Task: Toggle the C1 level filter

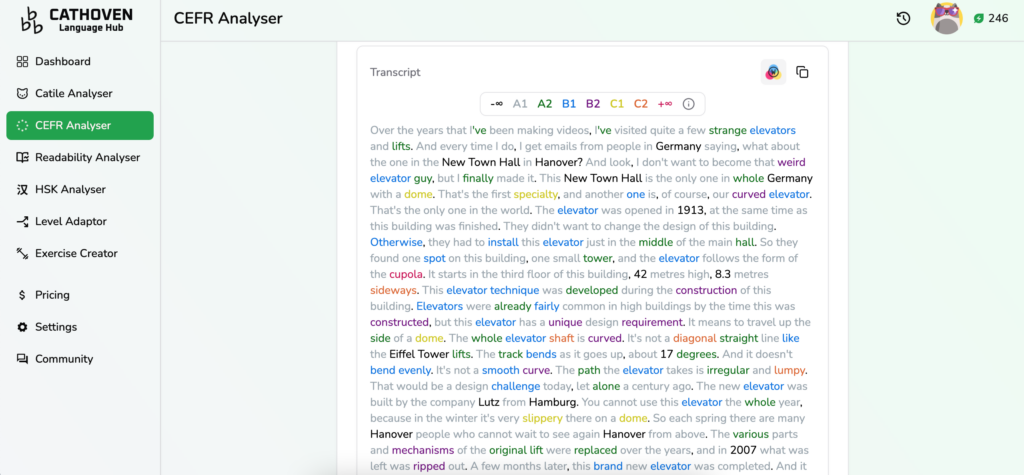Action: 617,104
